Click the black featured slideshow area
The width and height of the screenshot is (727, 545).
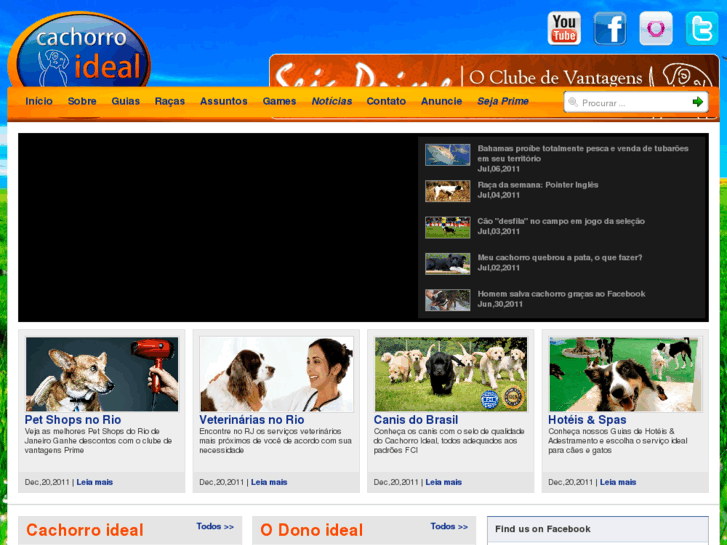[x=218, y=227]
